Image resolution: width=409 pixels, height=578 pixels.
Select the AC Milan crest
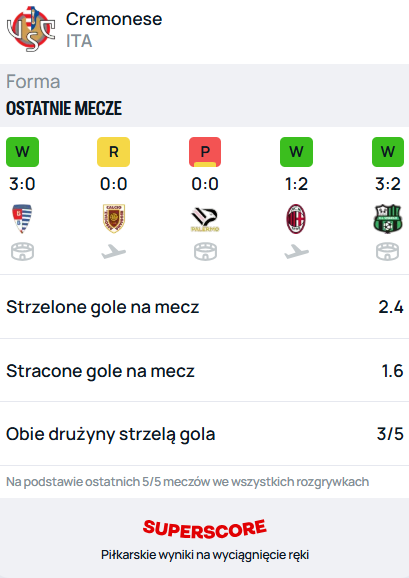pyautogui.click(x=296, y=219)
